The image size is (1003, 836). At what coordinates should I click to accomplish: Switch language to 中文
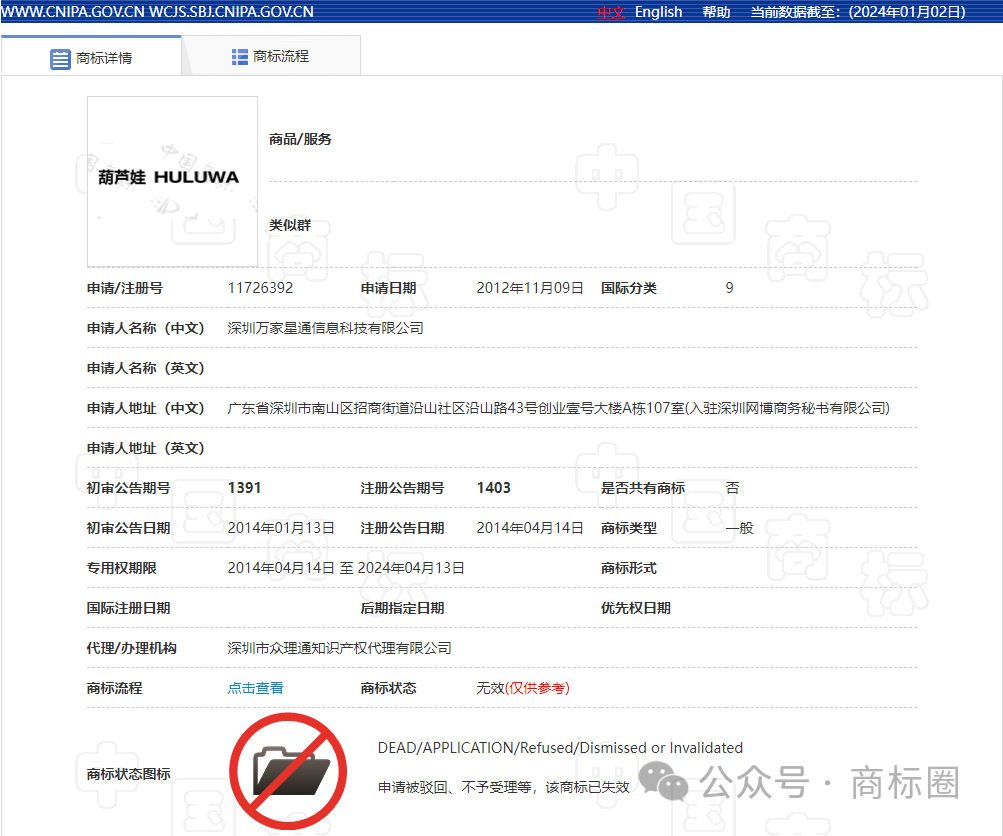(610, 12)
